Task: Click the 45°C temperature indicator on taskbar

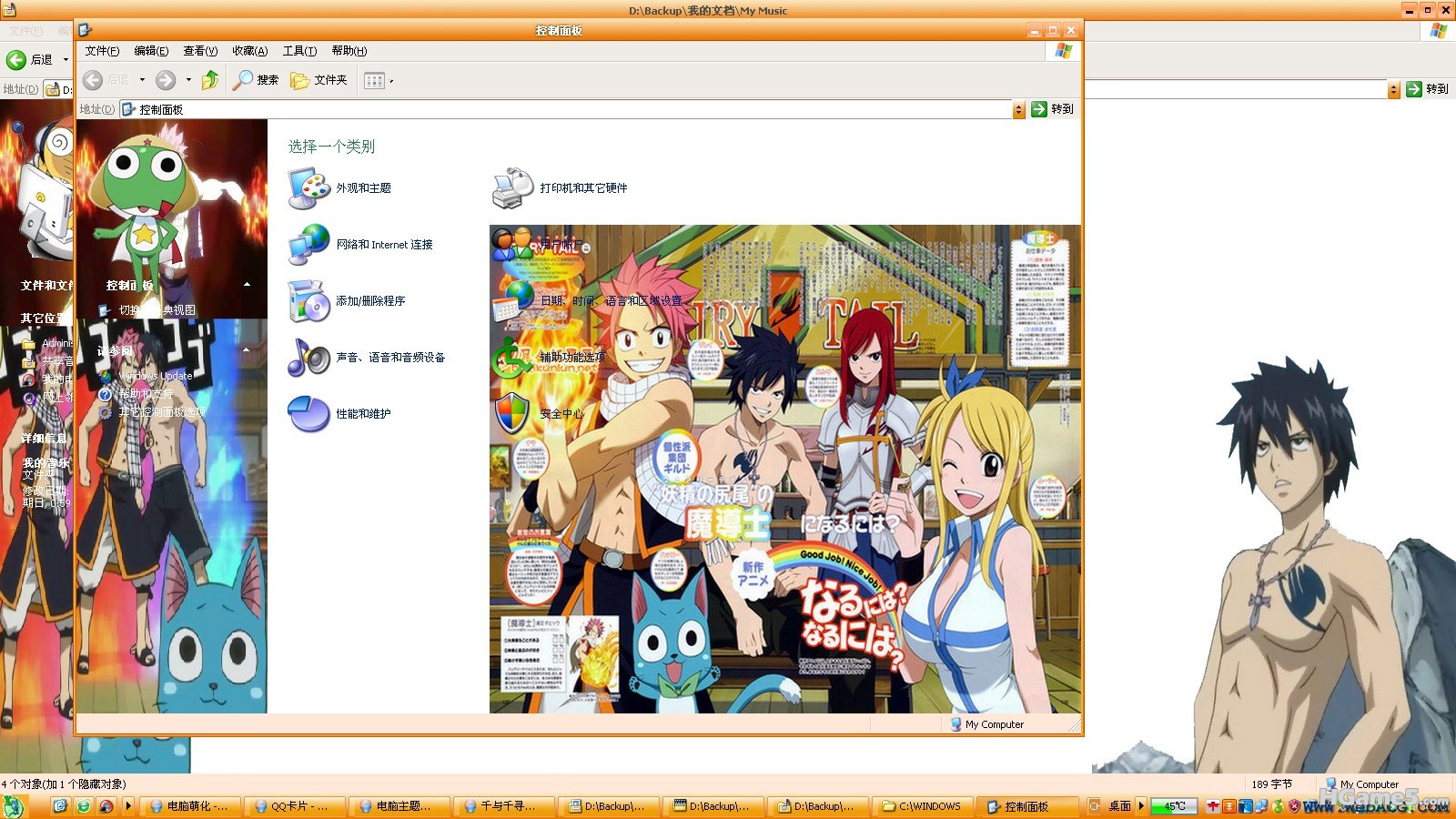Action: click(1174, 806)
